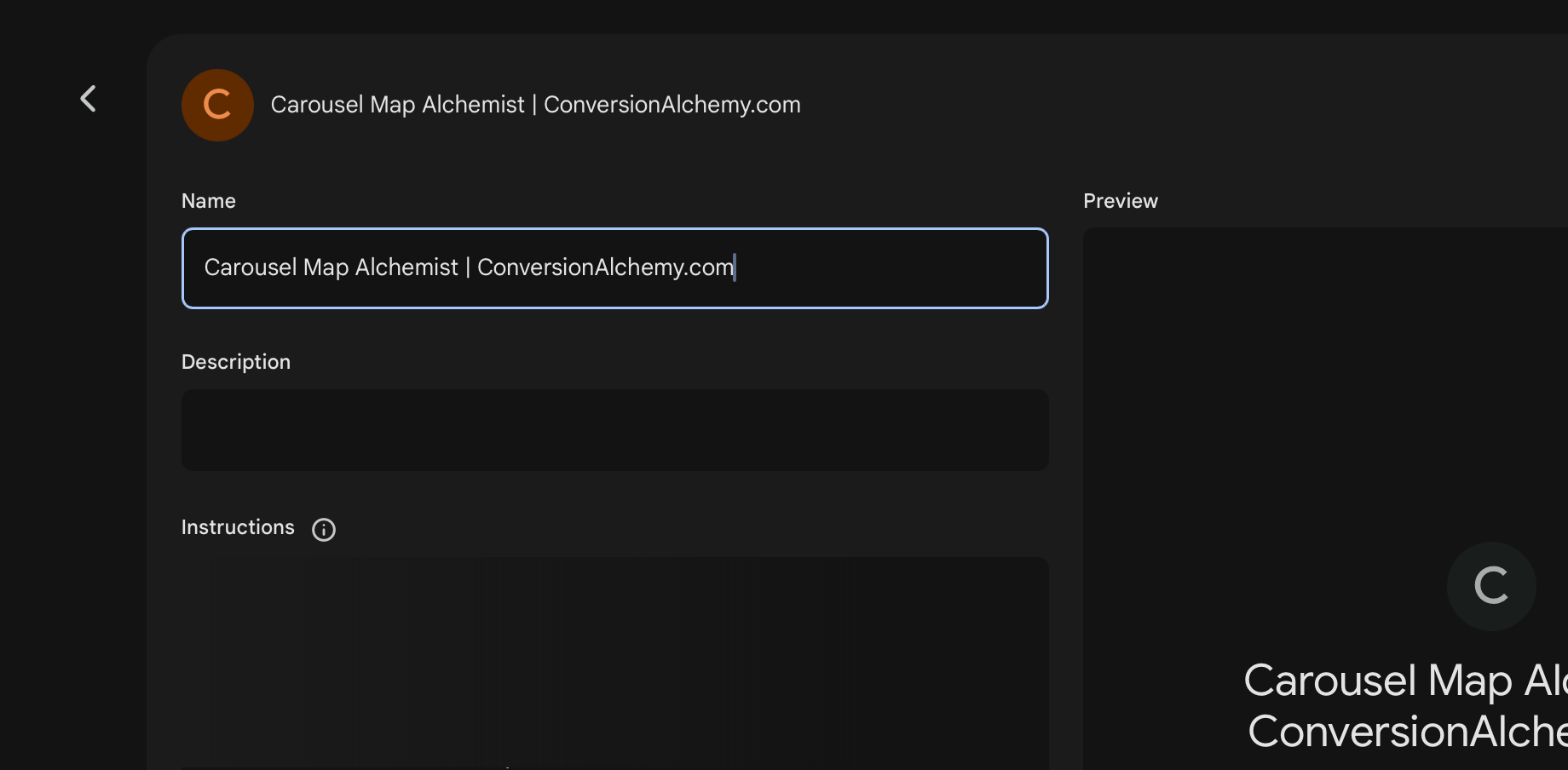Go back using the left arrow
This screenshot has width=1568, height=770.
pos(89,99)
